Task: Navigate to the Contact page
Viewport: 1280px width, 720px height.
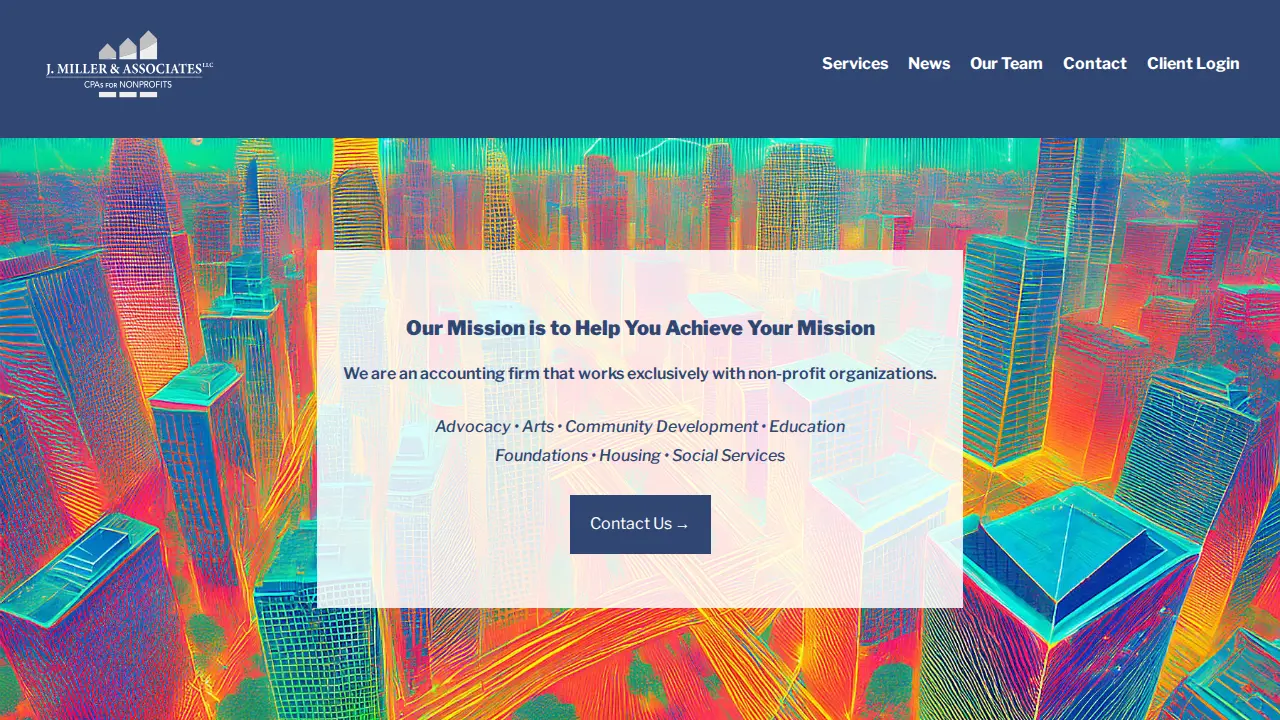Action: coord(1095,64)
